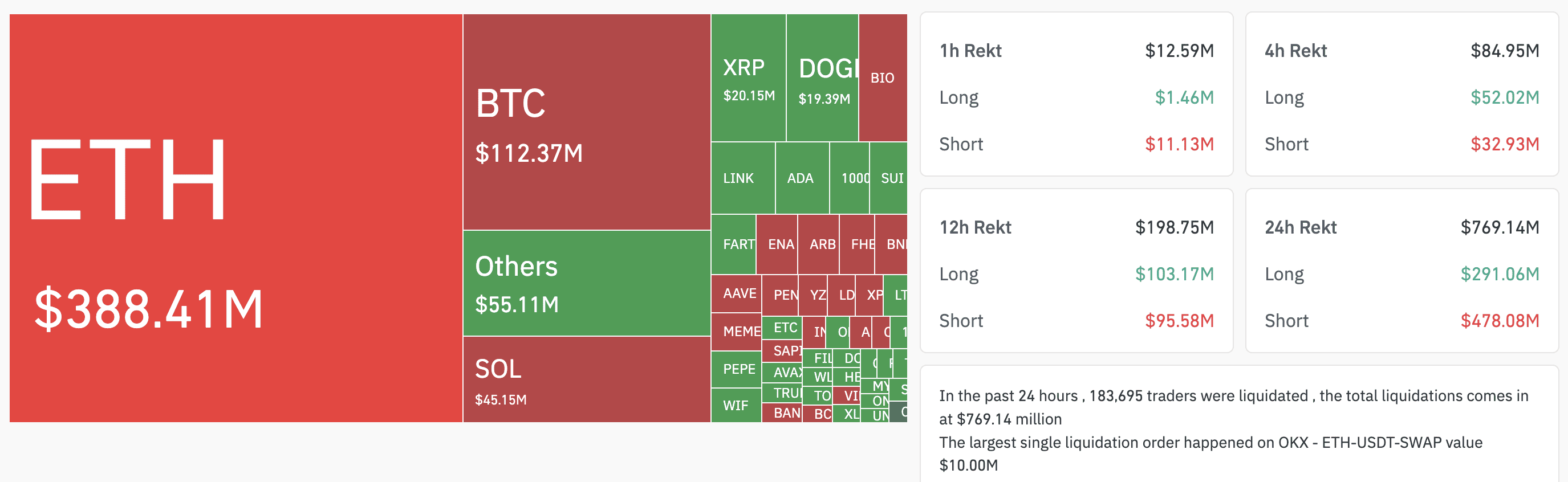Select the ADA heatmap tile
Viewport: 1568px width, 482px height.
pos(801,178)
